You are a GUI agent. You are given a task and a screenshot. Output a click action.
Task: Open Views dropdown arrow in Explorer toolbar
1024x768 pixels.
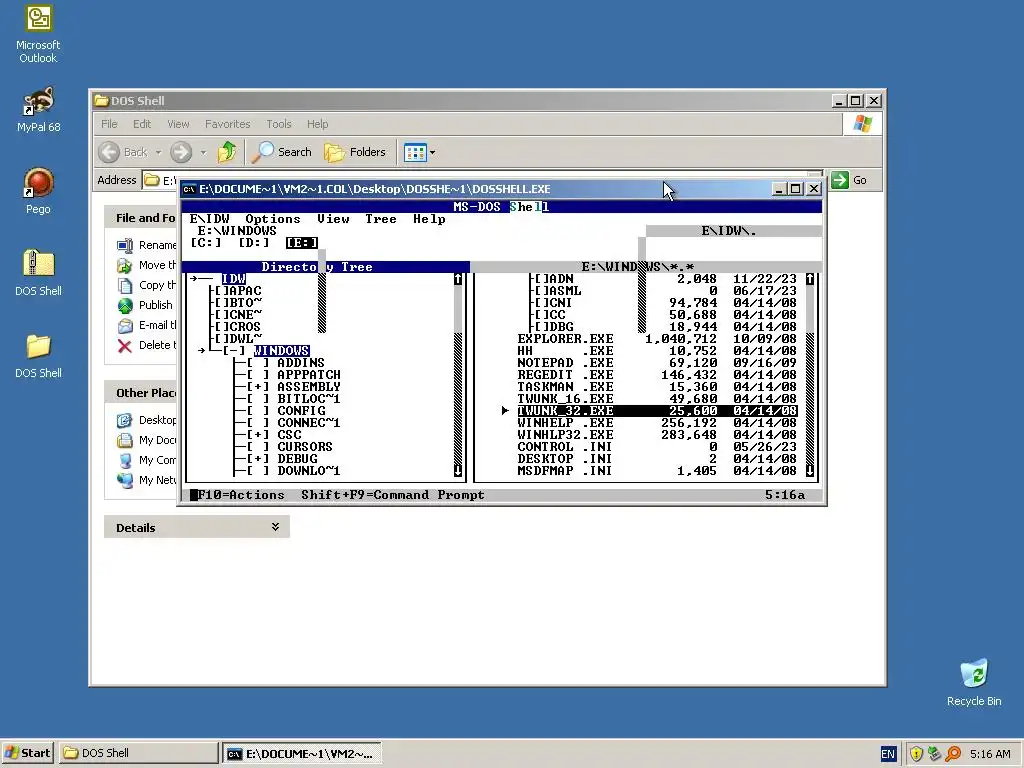432,153
